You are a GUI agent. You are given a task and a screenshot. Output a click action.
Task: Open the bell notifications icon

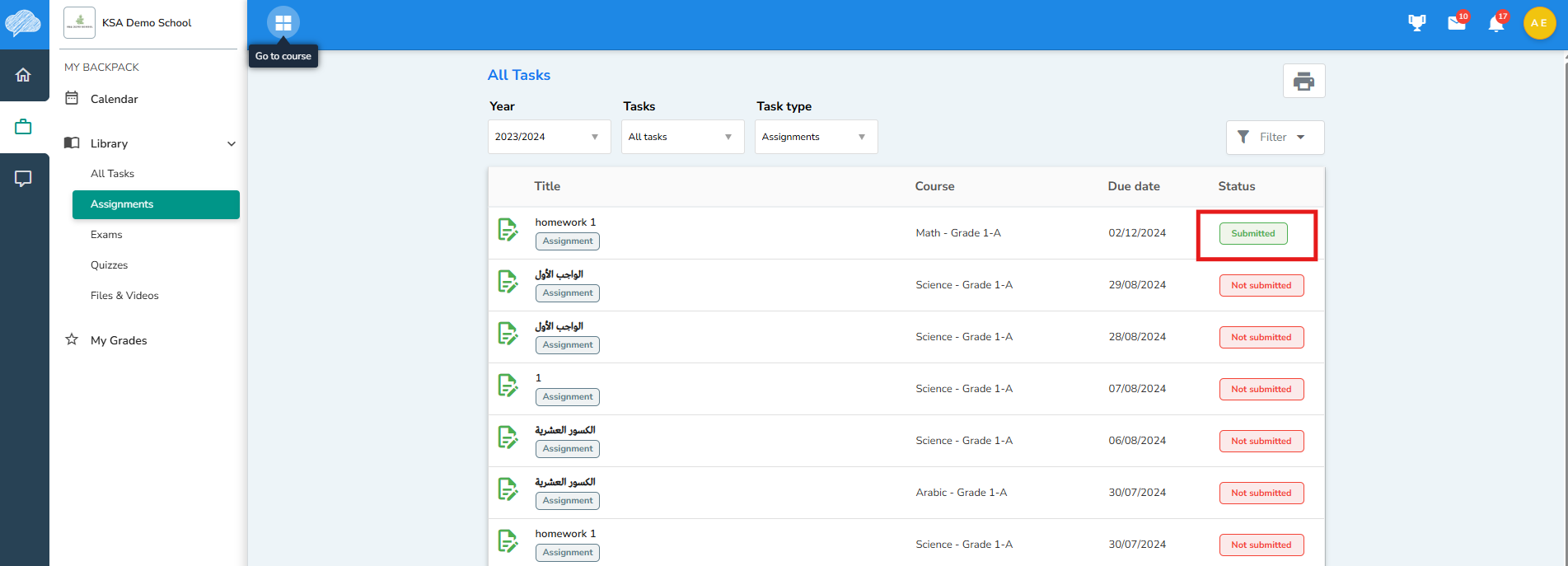coord(1496,23)
